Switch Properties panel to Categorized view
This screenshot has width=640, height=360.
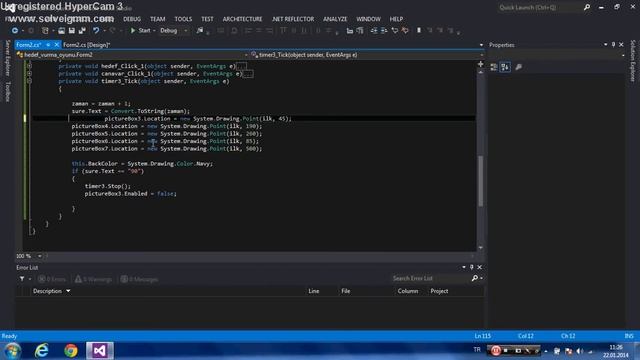coord(494,67)
